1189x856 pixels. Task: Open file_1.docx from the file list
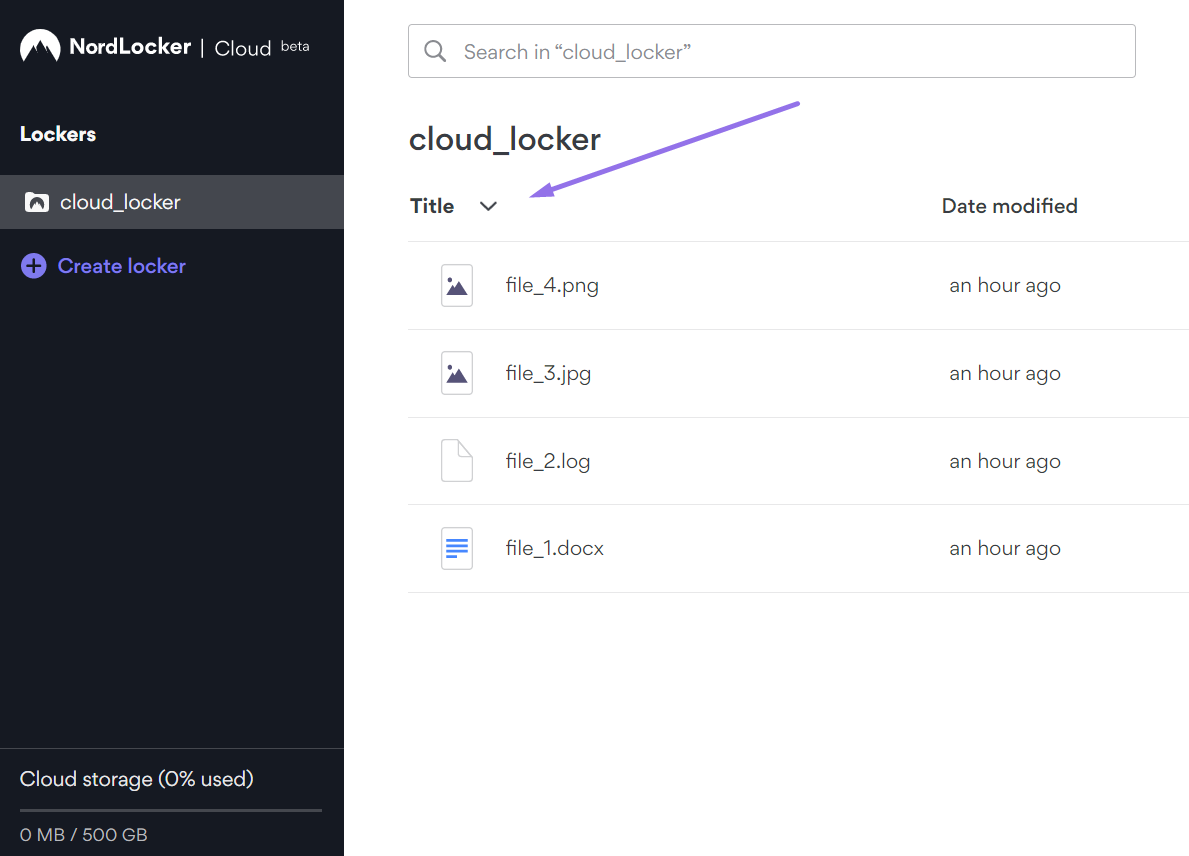554,548
